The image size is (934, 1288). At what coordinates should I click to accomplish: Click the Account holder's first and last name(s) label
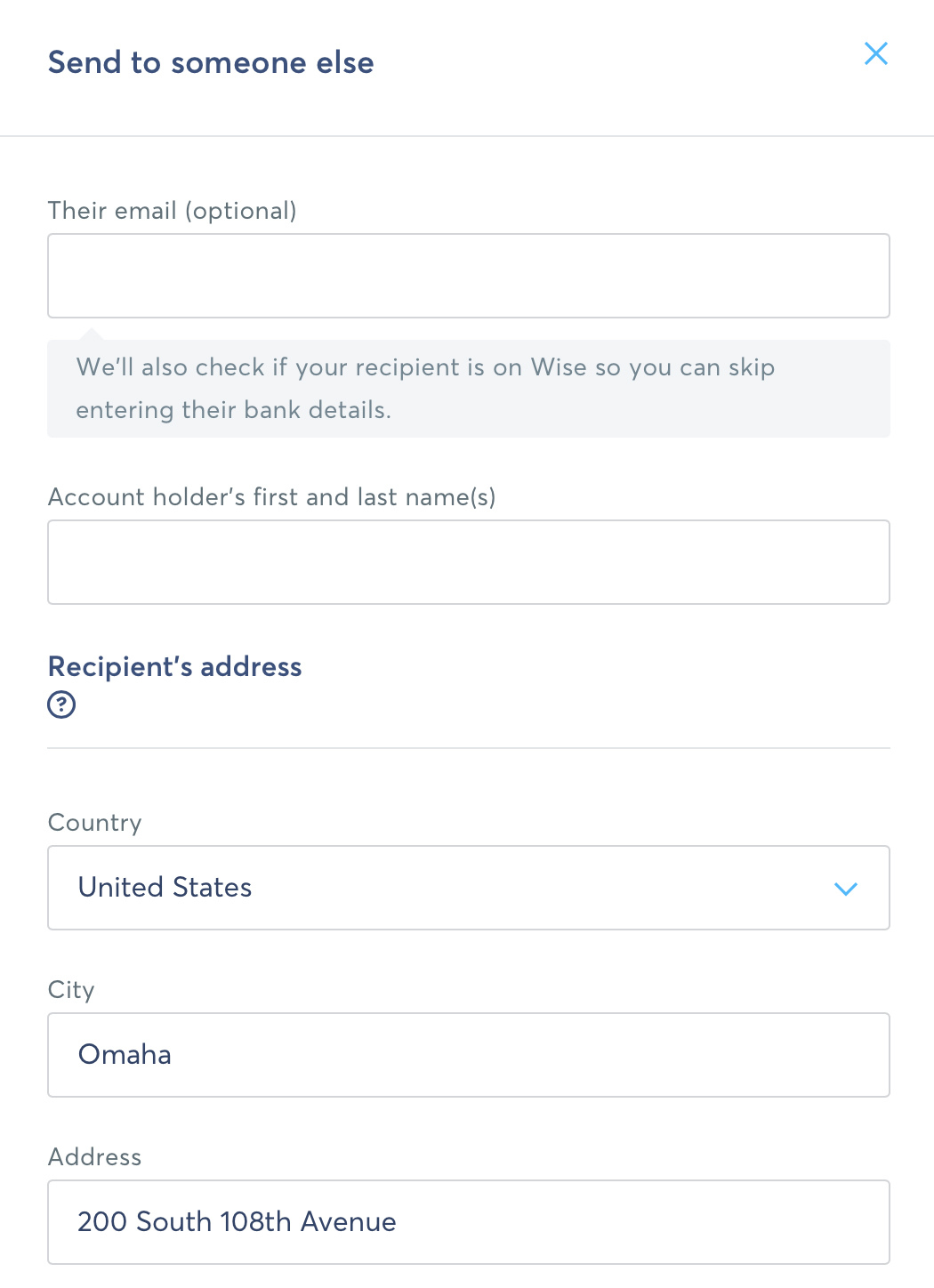click(x=272, y=497)
